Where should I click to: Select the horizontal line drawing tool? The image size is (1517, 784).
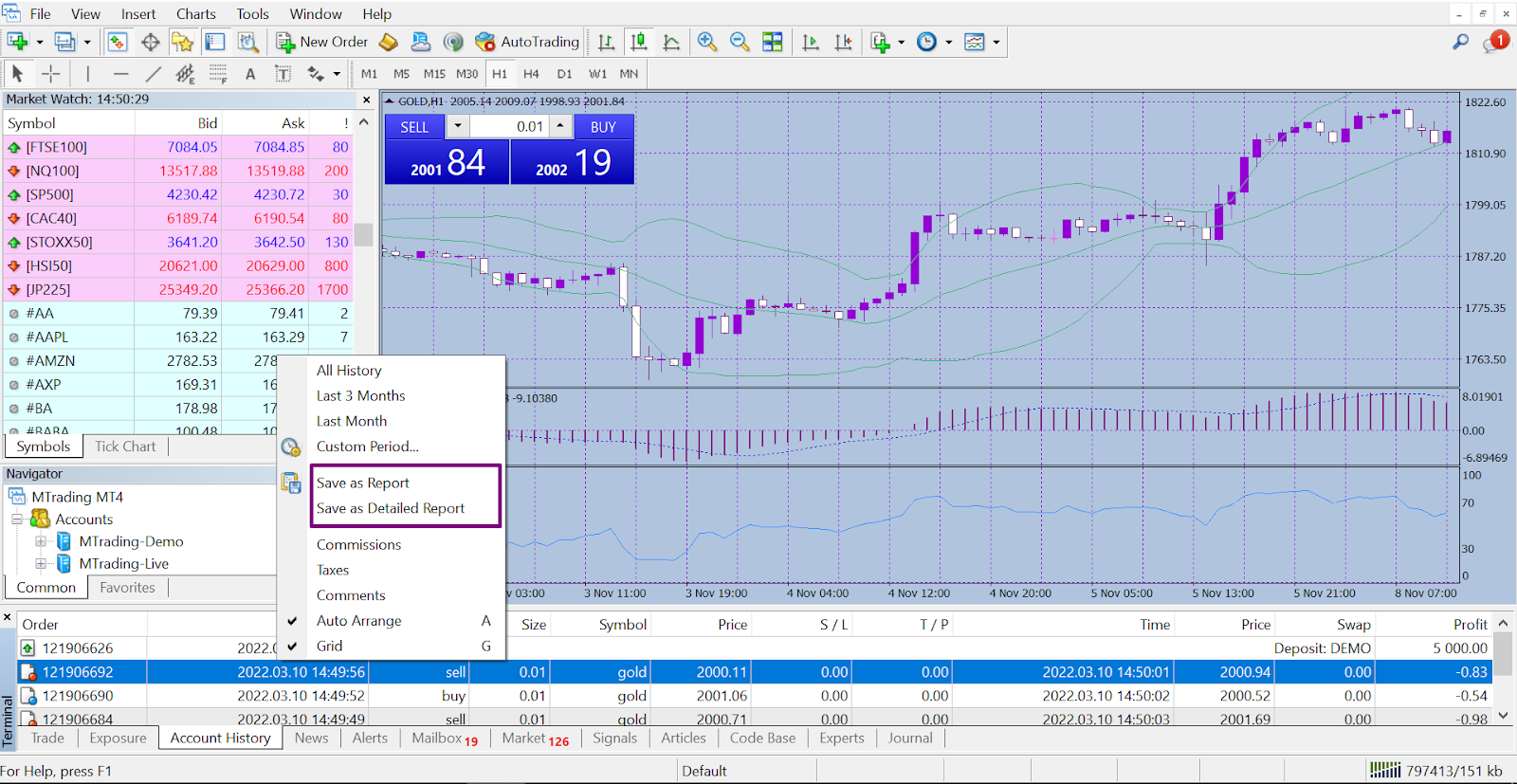coord(120,73)
